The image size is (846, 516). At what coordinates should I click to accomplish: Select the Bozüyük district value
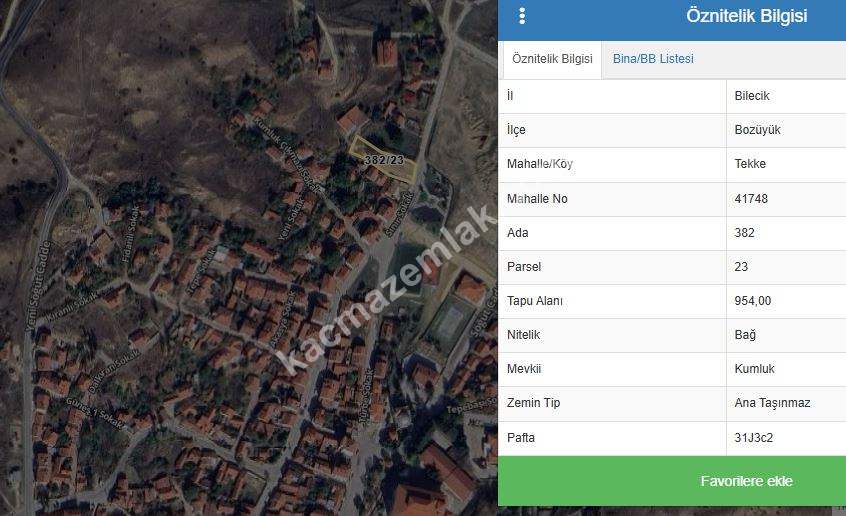(x=757, y=130)
